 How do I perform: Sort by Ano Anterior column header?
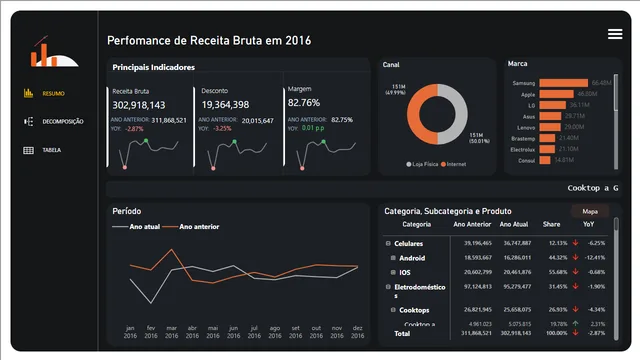(472, 224)
